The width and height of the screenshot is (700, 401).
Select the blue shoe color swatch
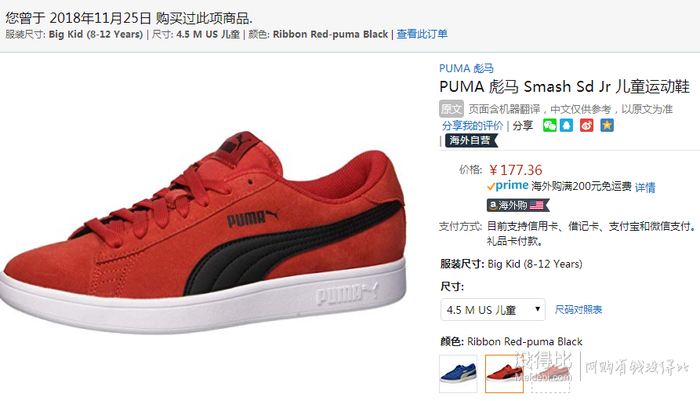(x=458, y=374)
